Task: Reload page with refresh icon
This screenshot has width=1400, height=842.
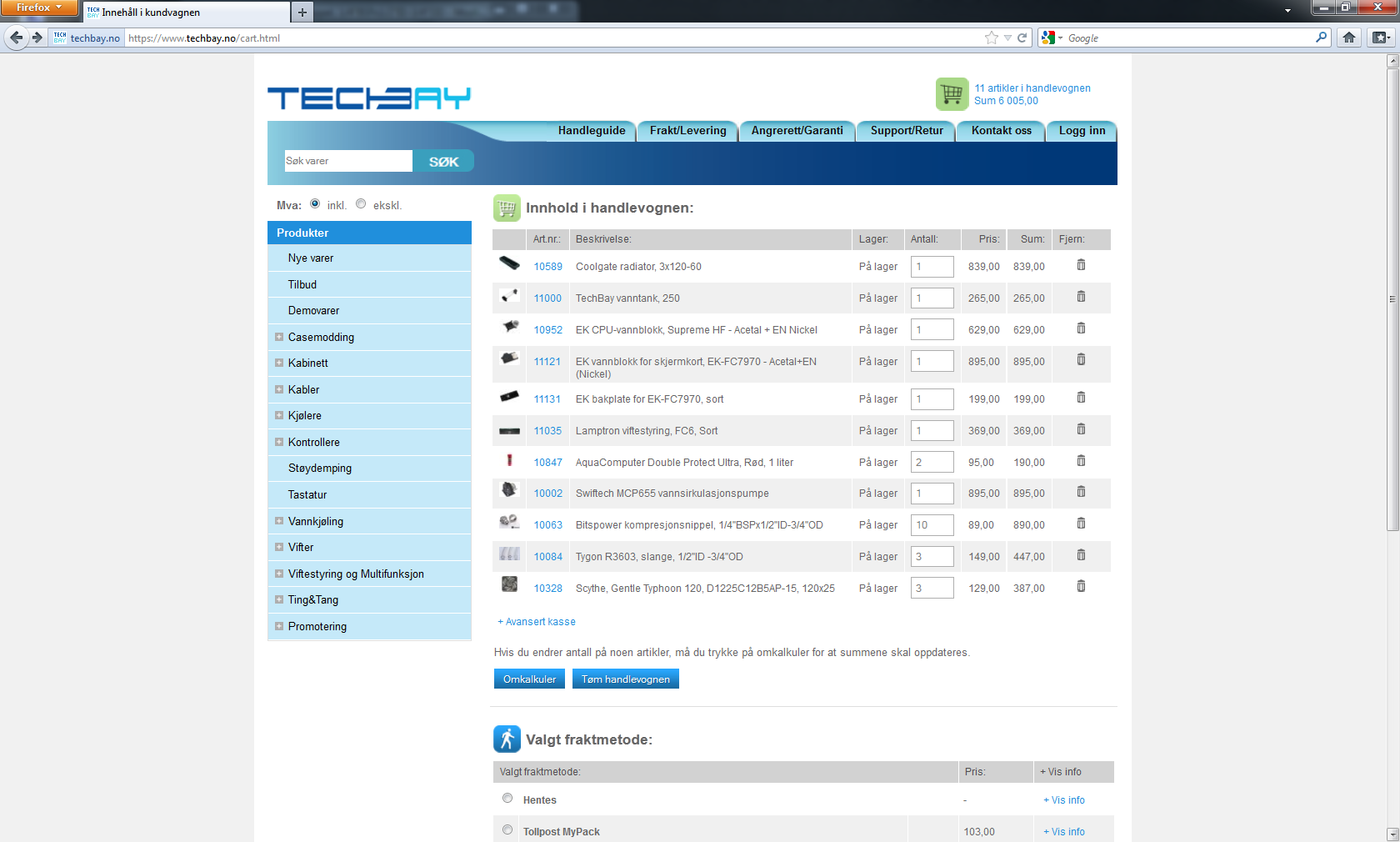Action: (x=1022, y=38)
